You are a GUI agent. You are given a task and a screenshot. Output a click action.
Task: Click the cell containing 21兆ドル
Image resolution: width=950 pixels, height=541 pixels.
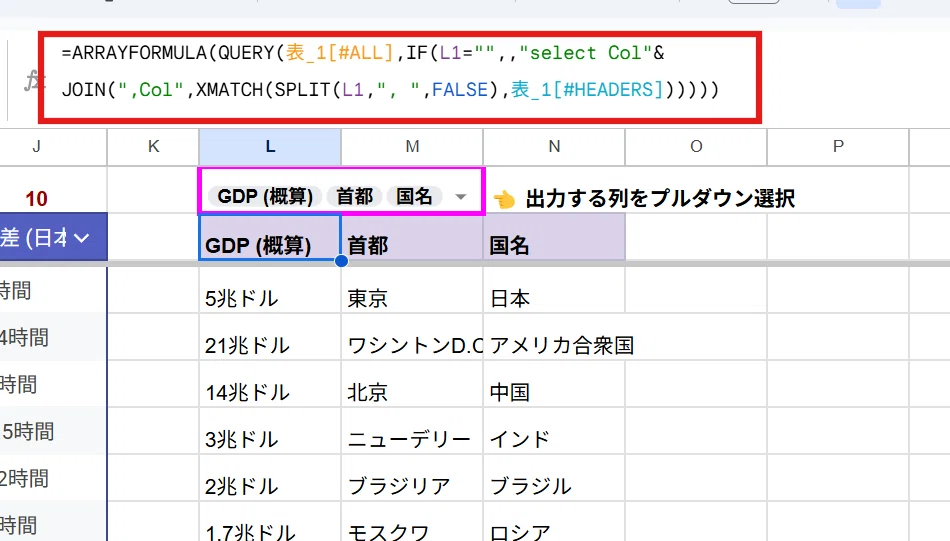(270, 337)
